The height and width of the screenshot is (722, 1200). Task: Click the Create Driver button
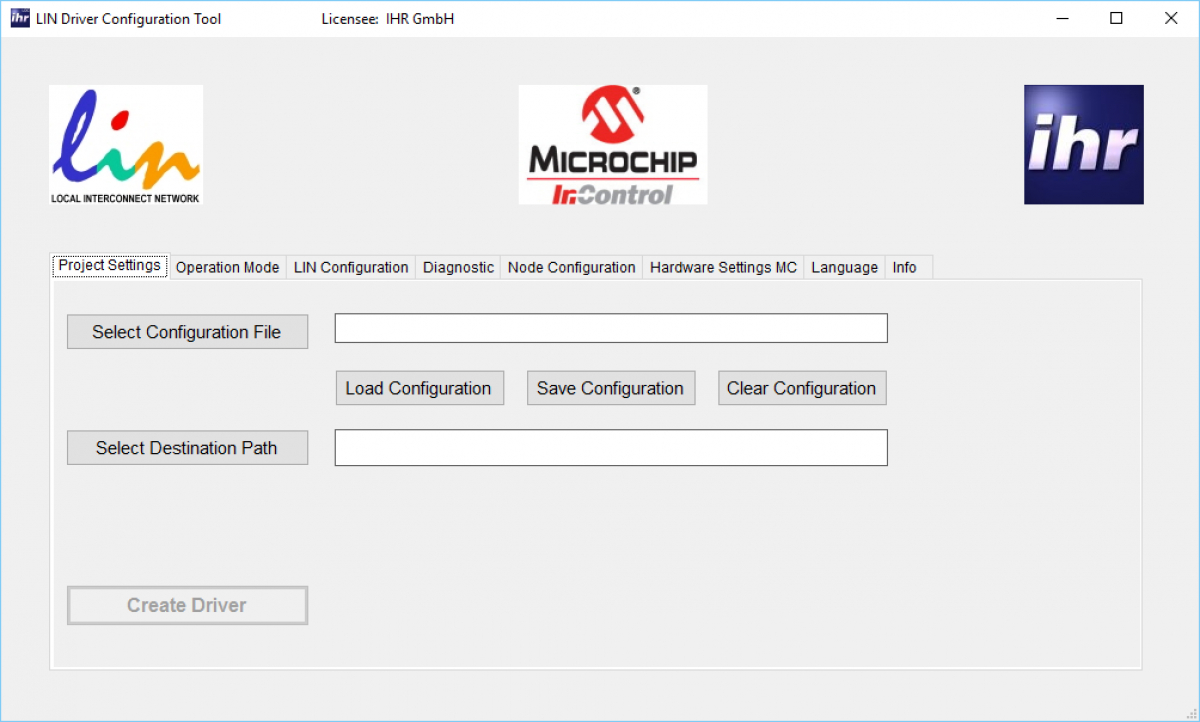click(187, 605)
